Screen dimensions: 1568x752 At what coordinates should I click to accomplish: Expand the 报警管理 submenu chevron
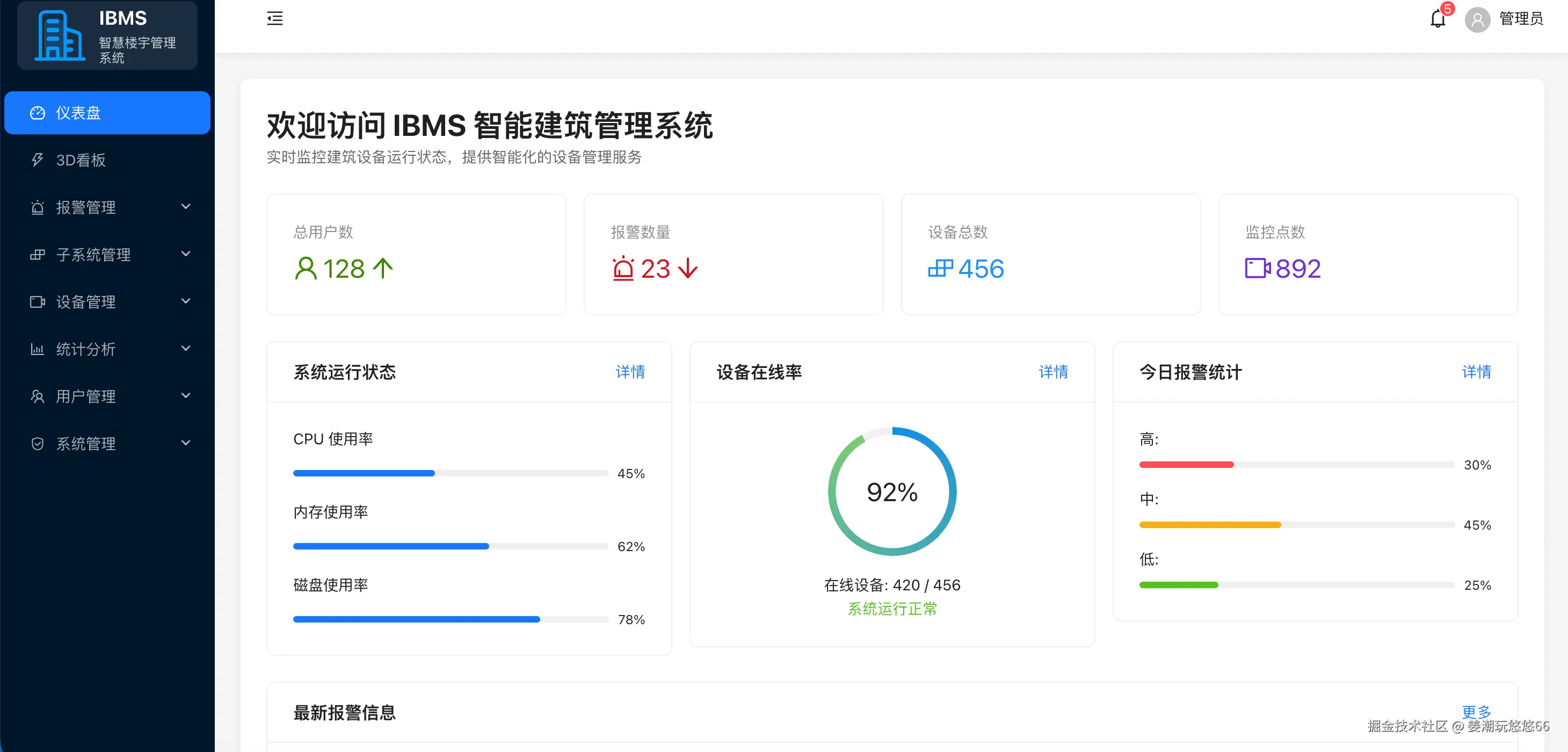(x=186, y=206)
